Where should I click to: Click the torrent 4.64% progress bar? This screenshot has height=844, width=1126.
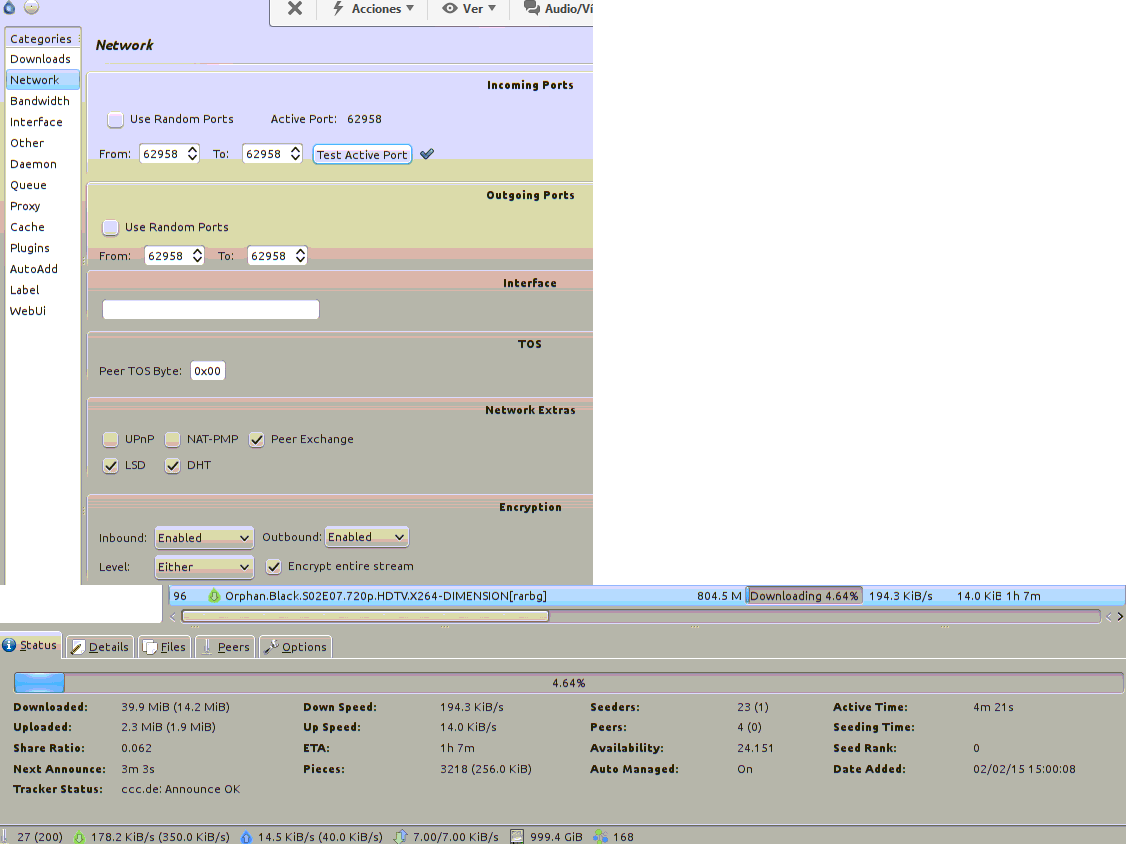point(568,683)
